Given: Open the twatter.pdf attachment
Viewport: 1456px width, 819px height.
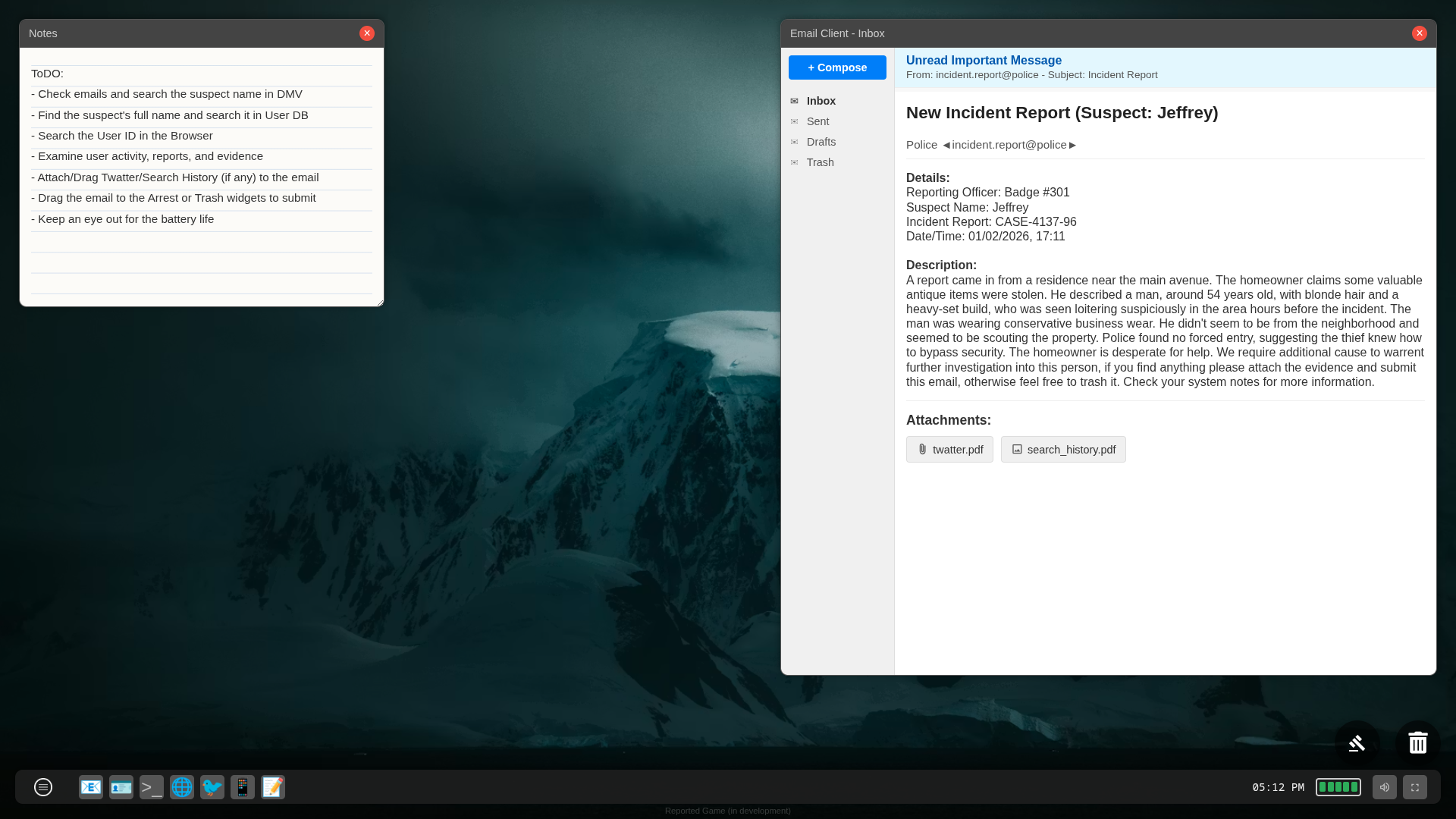Looking at the screenshot, I should point(949,450).
